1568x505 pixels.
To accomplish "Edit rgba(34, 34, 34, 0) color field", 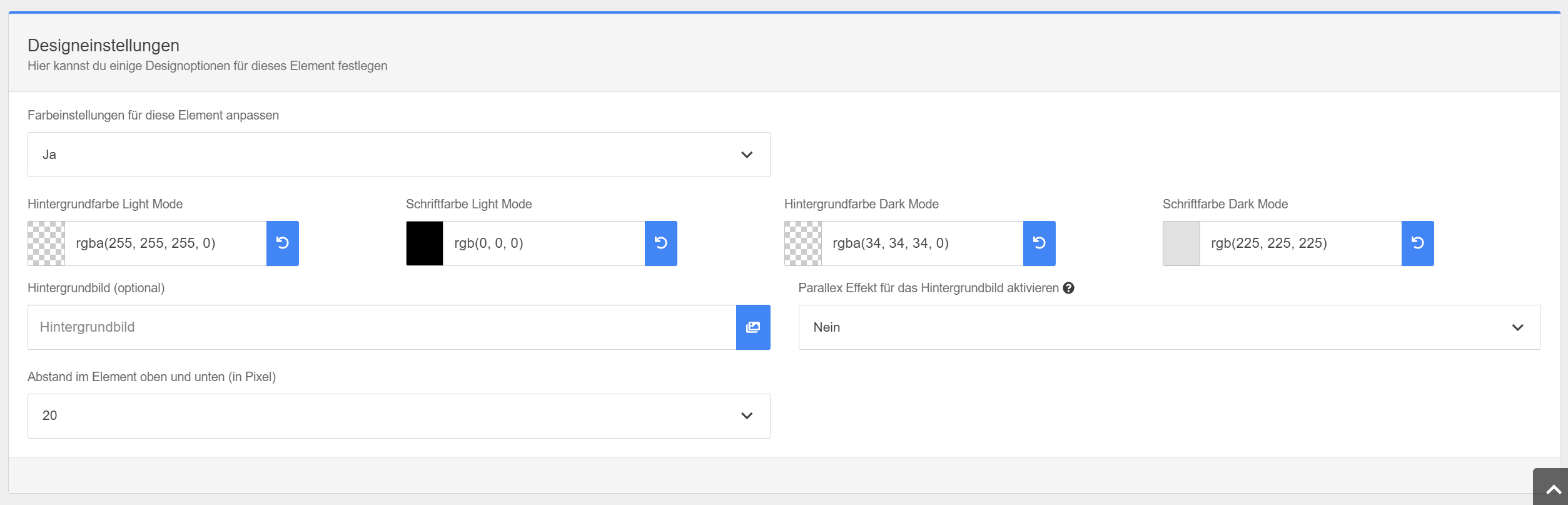I will pos(922,243).
